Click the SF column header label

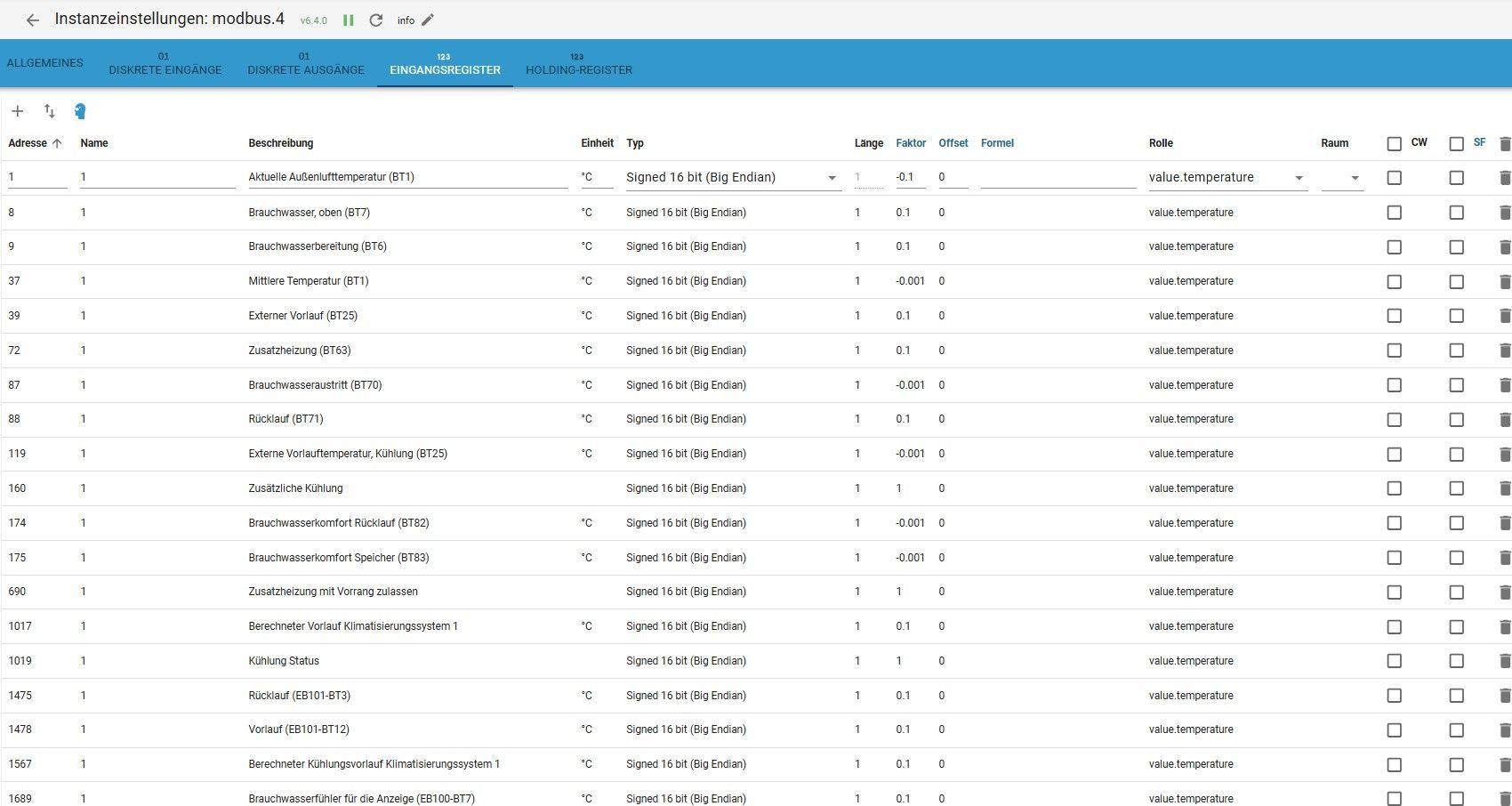pyautogui.click(x=1479, y=142)
